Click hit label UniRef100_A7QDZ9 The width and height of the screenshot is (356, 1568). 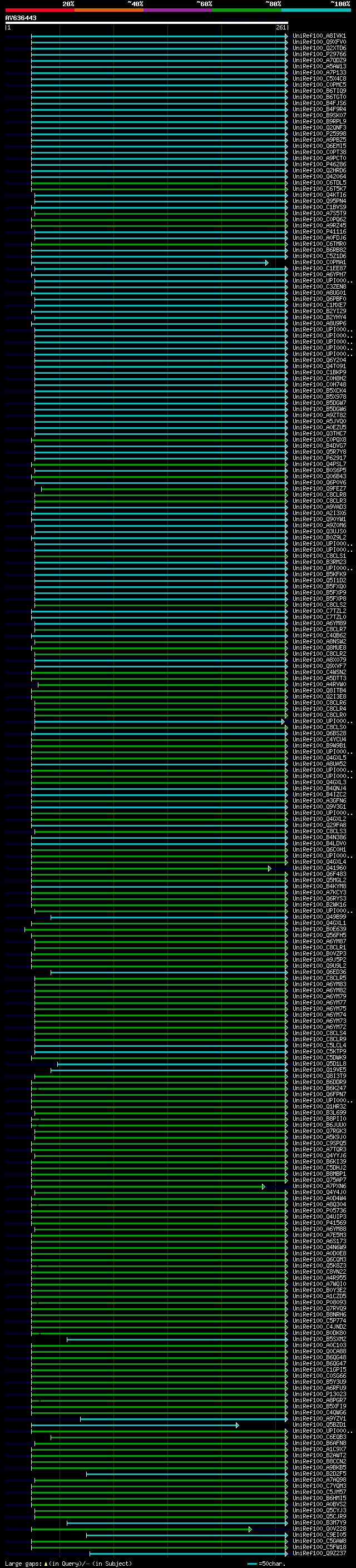[319, 60]
